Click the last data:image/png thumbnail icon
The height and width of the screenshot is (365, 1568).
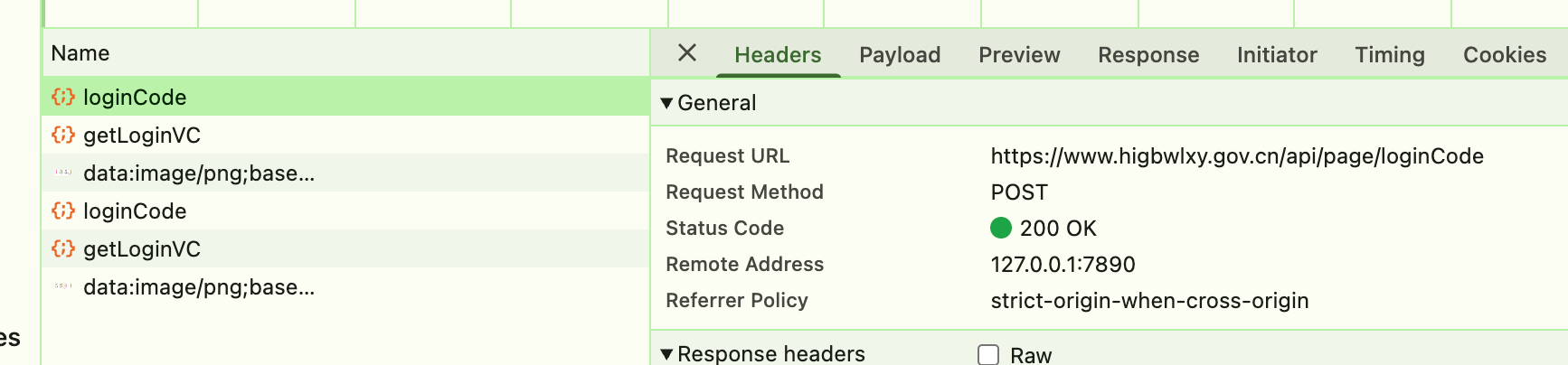coord(63,285)
